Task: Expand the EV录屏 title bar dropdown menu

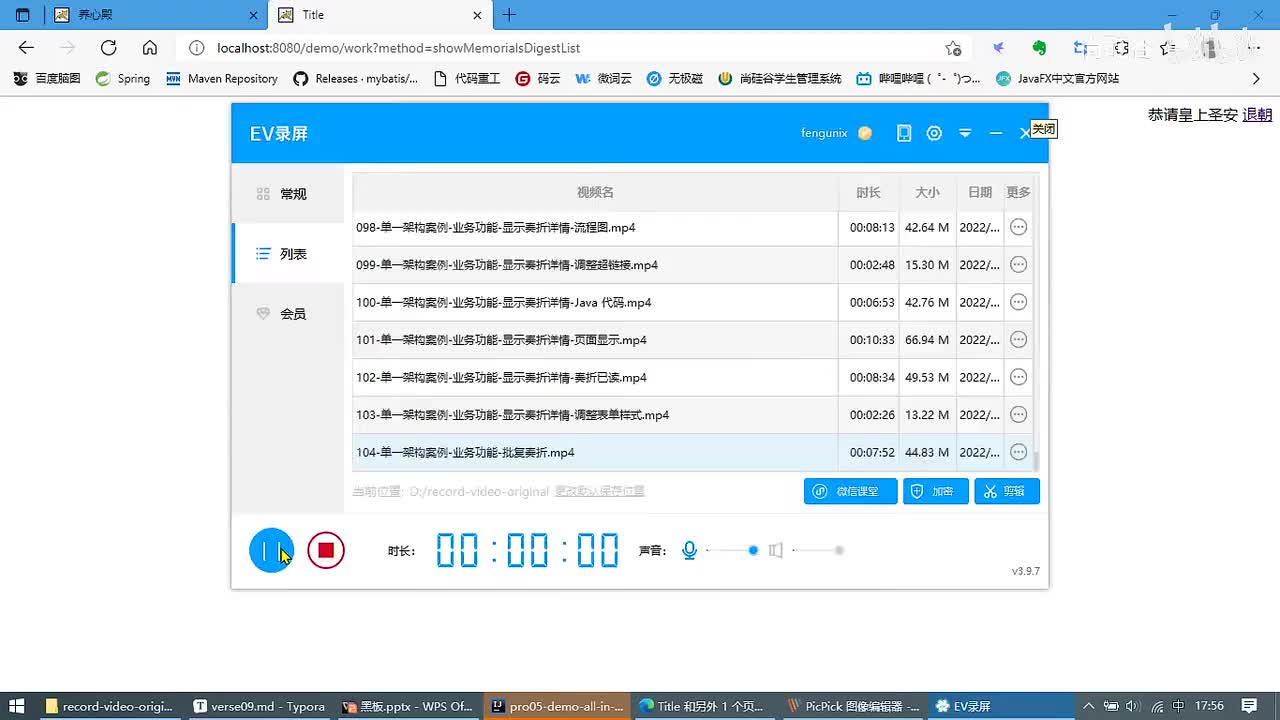Action: tap(965, 133)
